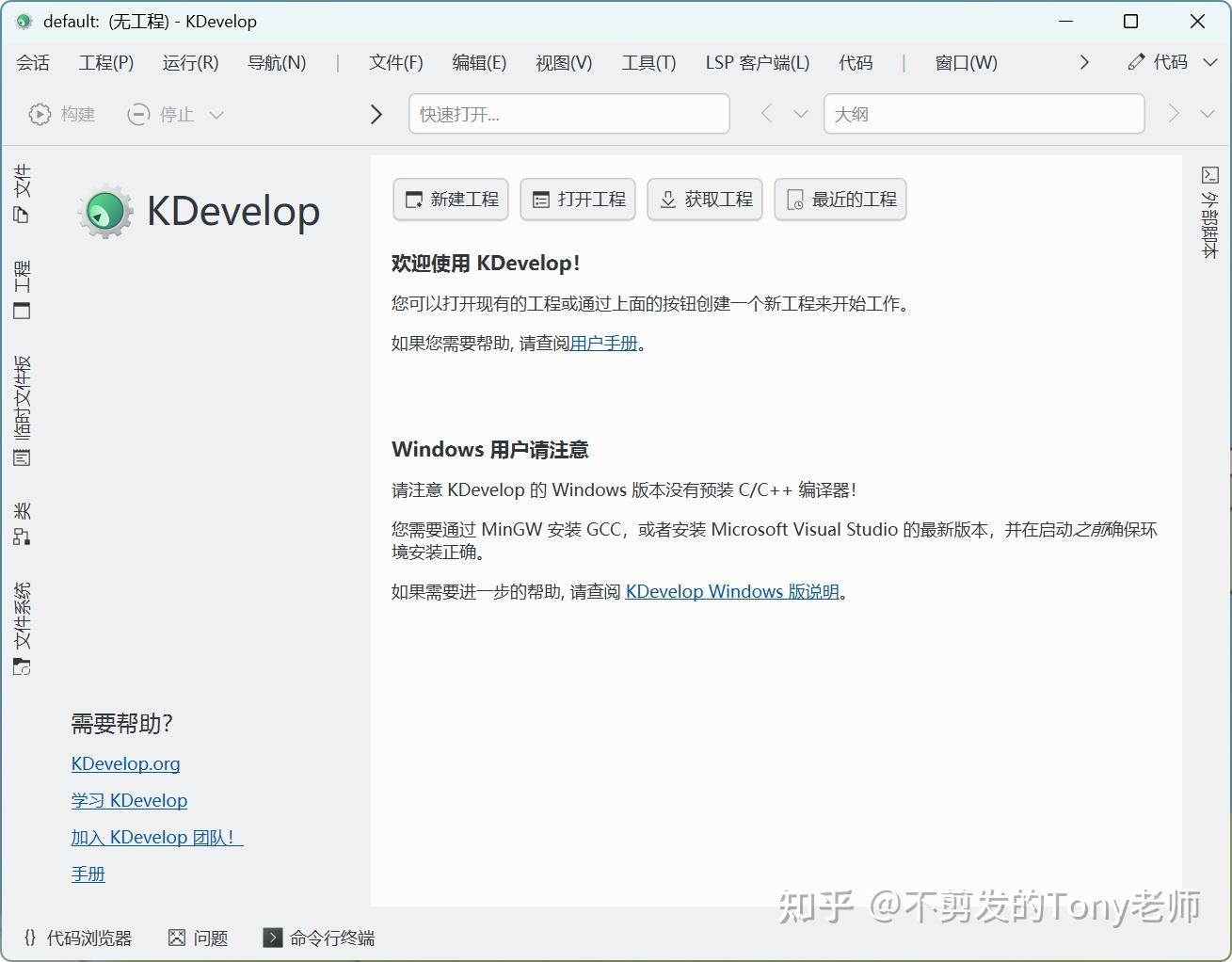Click the 新建工程 button
Image resolution: width=1232 pixels, height=962 pixels.
pyautogui.click(x=450, y=200)
